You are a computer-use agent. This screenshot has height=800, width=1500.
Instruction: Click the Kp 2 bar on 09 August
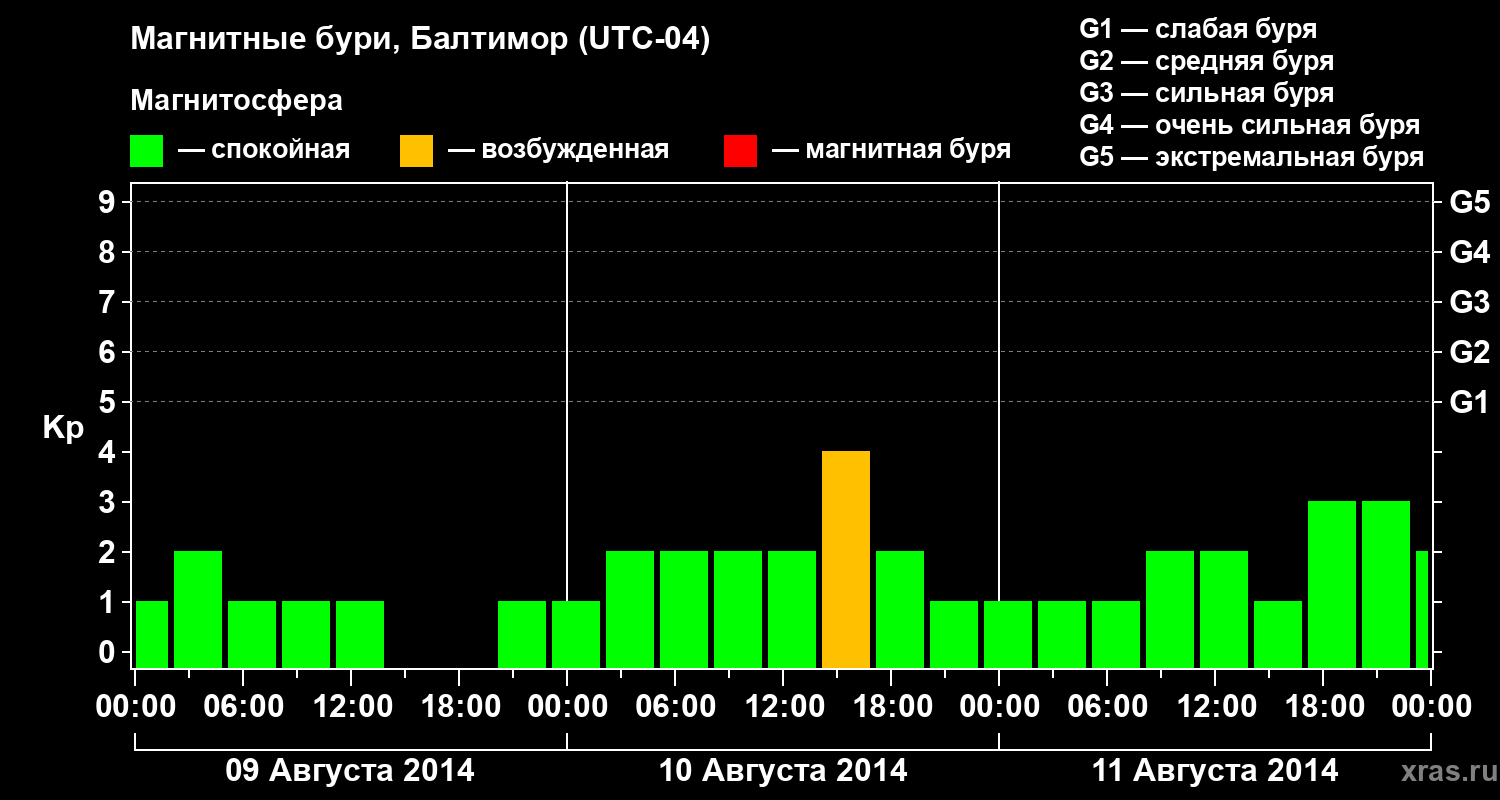[198, 610]
